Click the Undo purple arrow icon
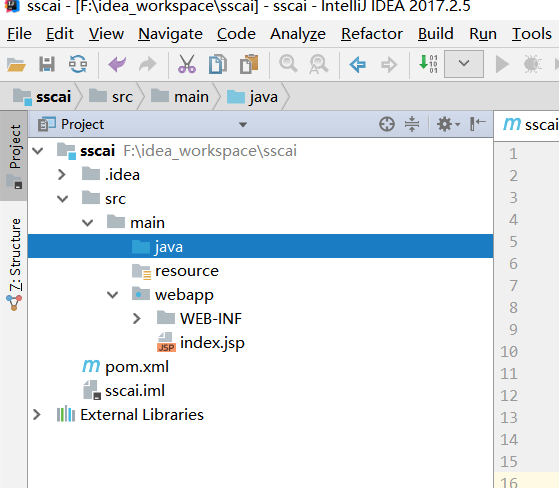Screen dimensions: 559x488 [117, 65]
